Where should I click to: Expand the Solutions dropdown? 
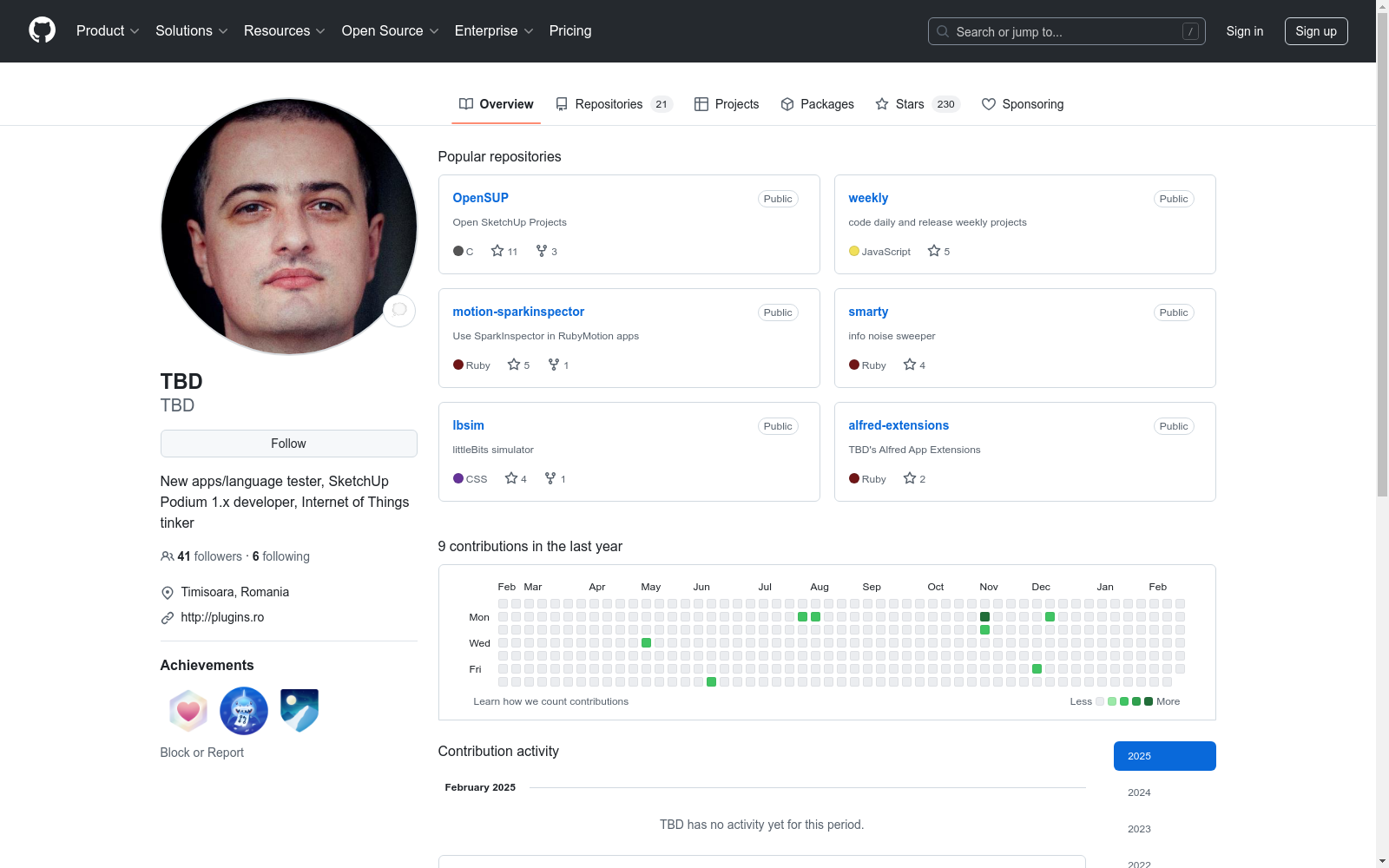[192, 31]
